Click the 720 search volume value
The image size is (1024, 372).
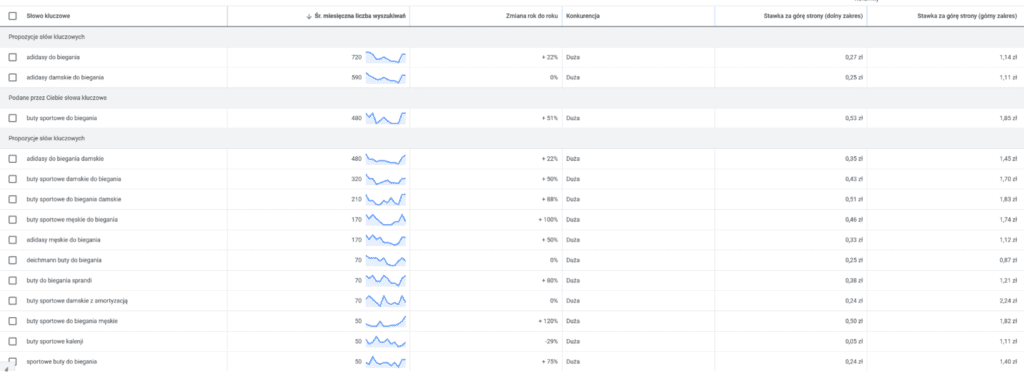357,57
